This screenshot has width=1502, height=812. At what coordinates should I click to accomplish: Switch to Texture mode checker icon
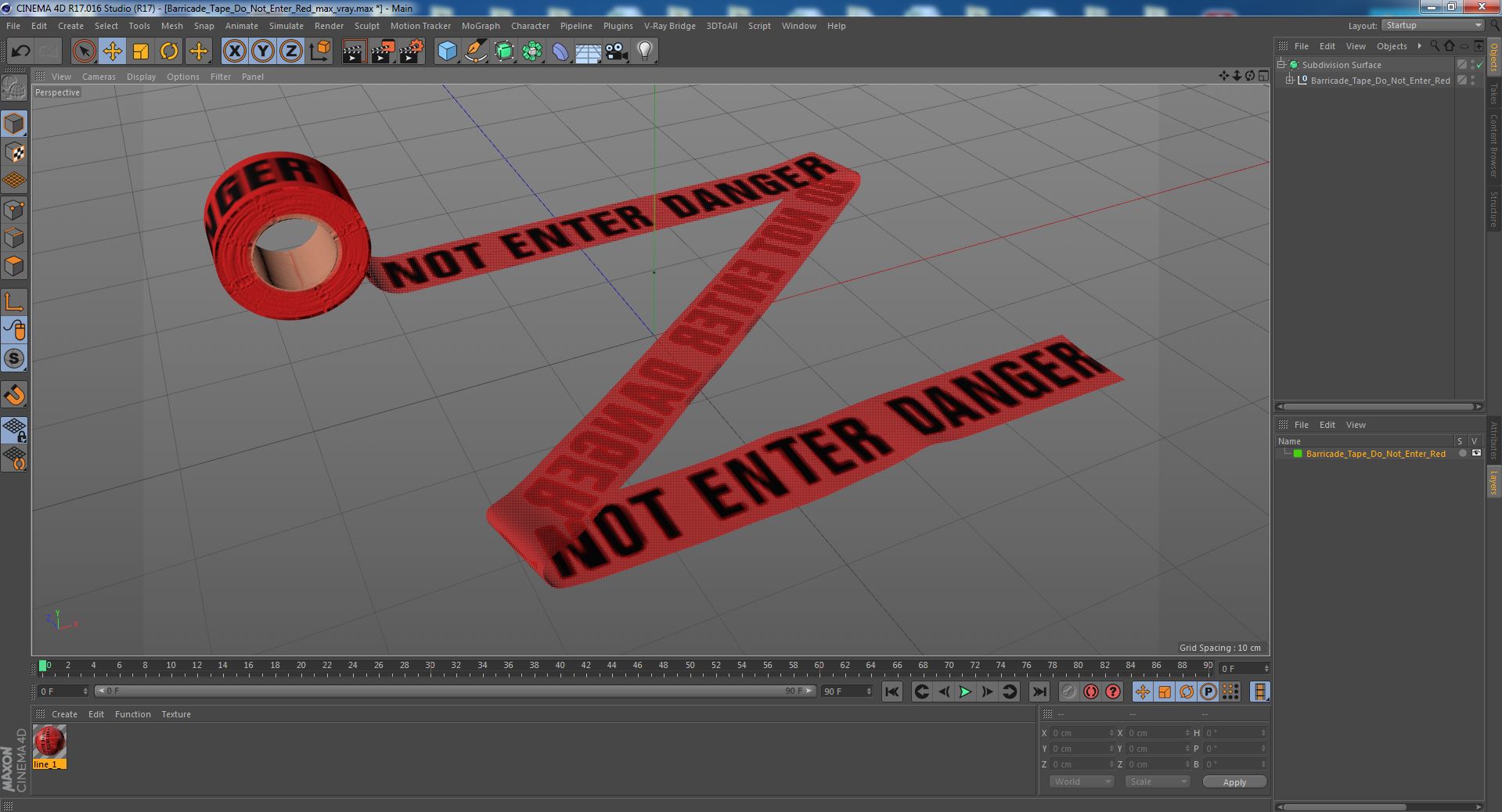click(x=14, y=153)
